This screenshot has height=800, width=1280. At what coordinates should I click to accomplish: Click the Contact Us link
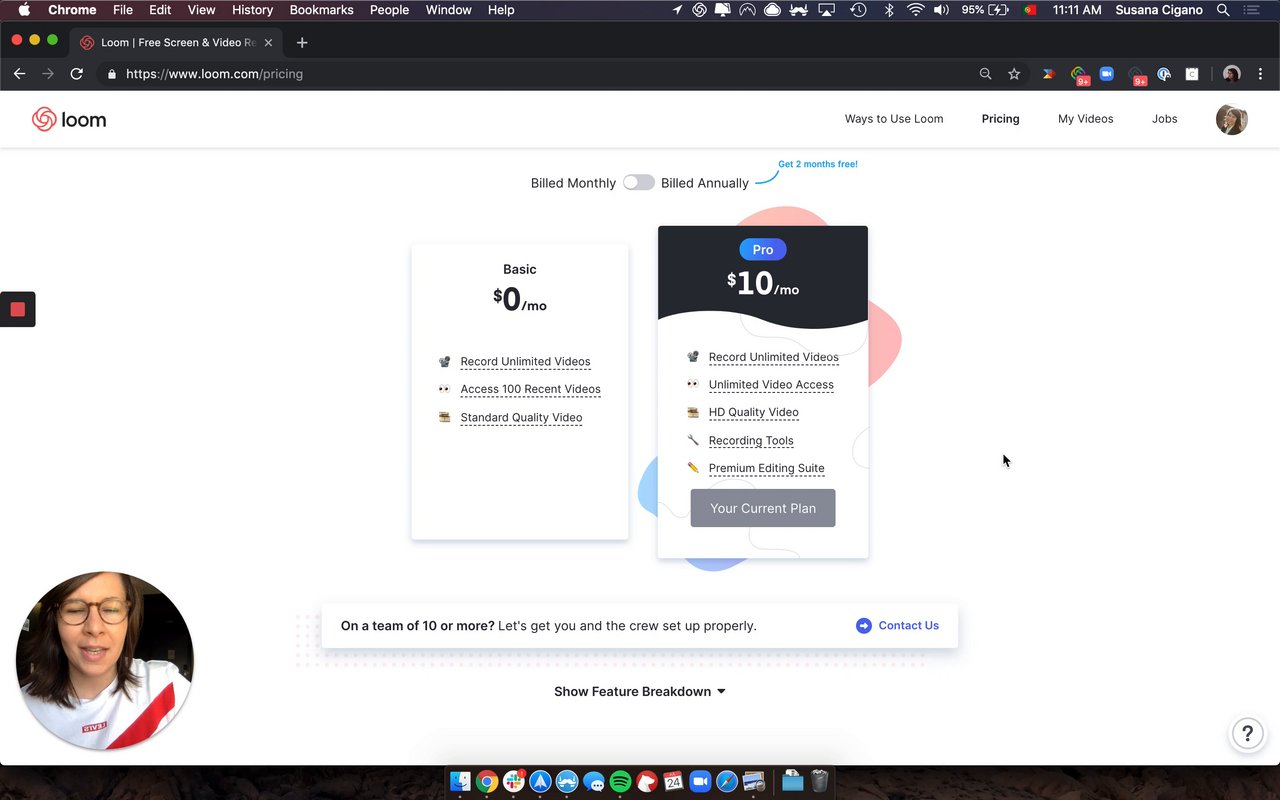click(908, 626)
